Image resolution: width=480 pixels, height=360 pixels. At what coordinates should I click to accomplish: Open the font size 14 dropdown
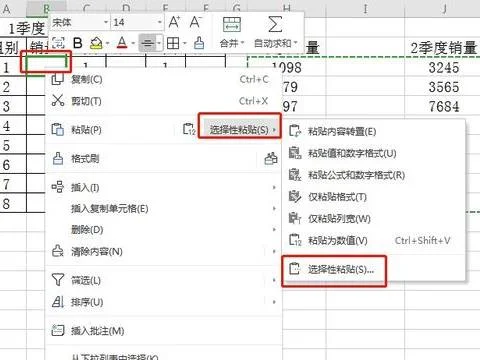tap(160, 22)
